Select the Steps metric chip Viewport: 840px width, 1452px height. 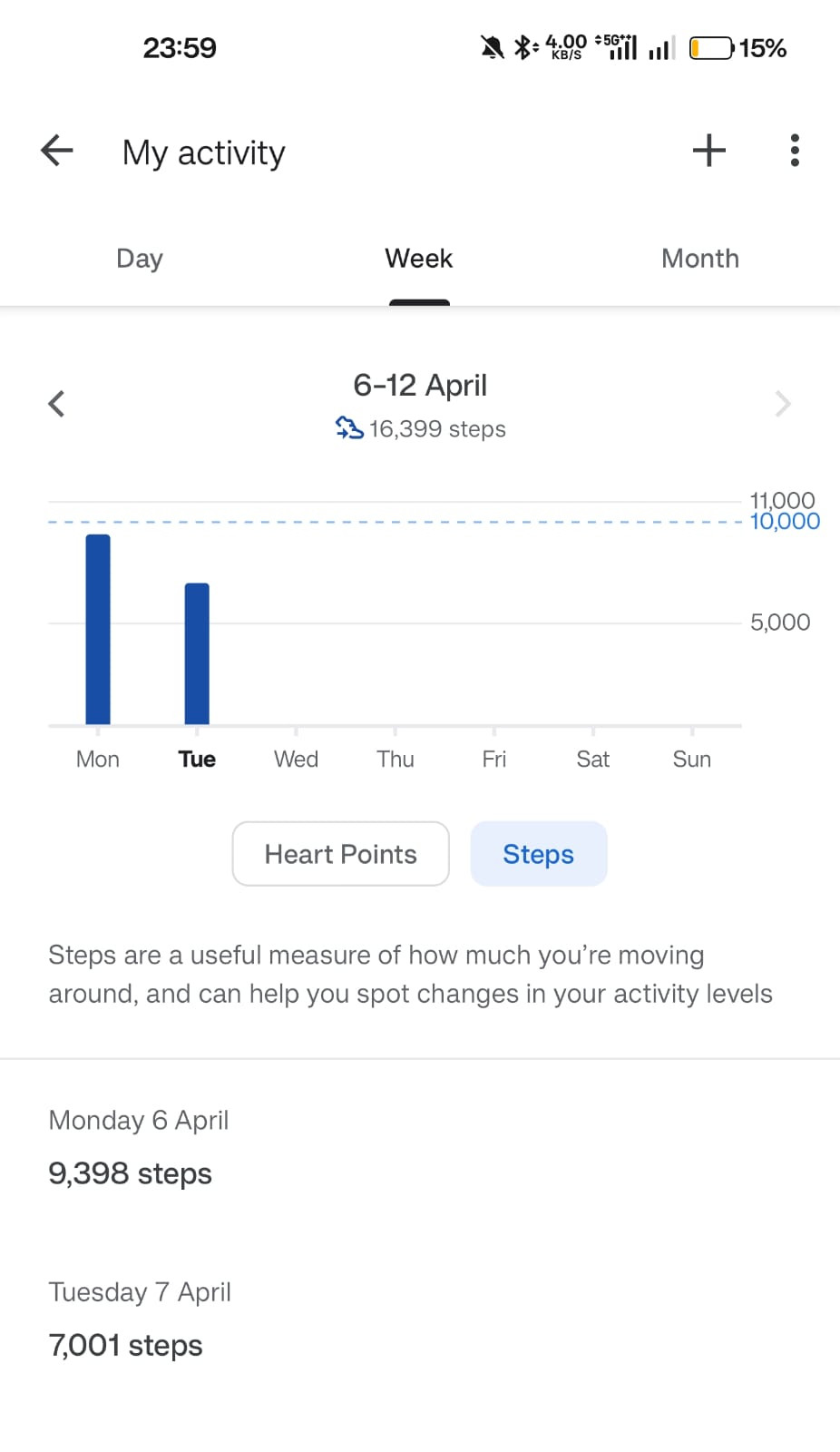click(539, 854)
